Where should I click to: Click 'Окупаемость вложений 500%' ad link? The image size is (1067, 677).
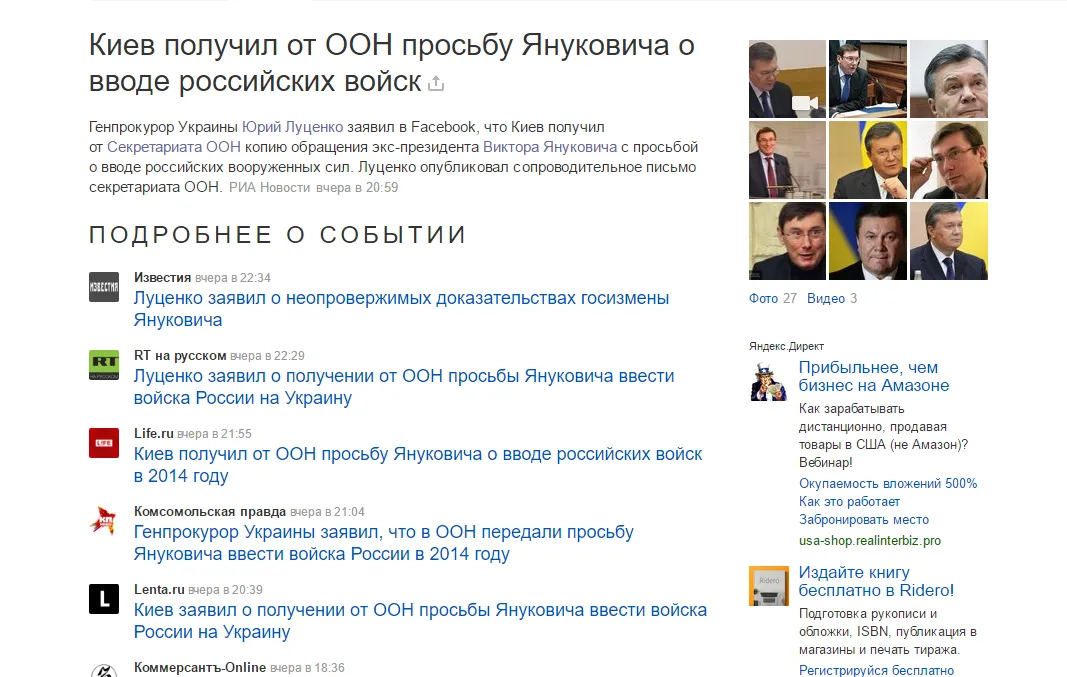pyautogui.click(x=888, y=484)
